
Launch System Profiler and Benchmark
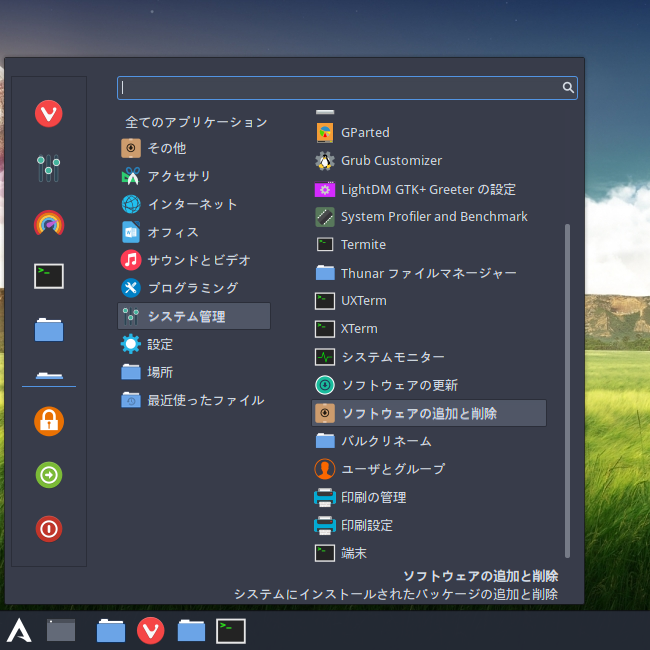429,217
